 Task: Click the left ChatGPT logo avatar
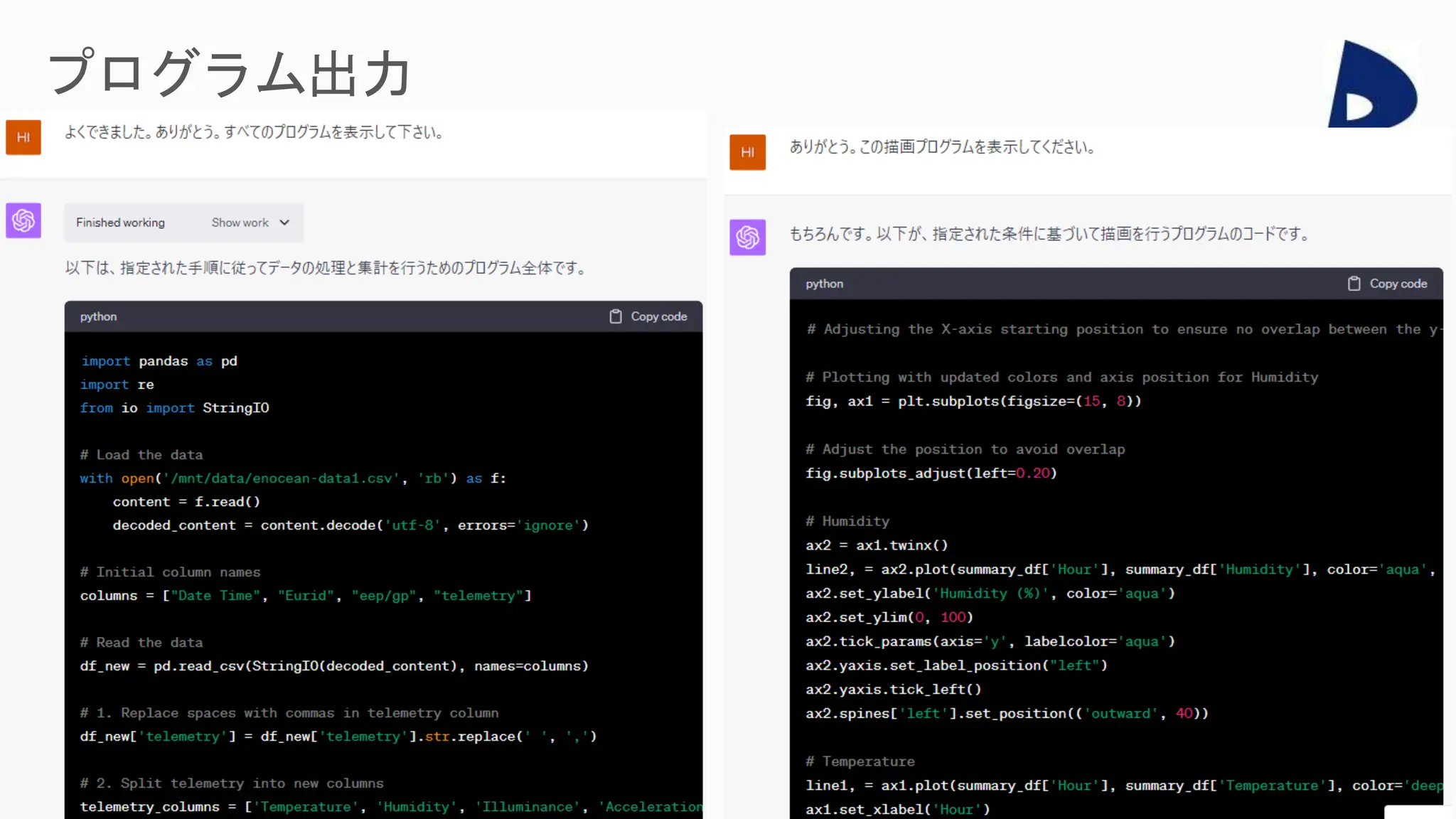pos(23,220)
